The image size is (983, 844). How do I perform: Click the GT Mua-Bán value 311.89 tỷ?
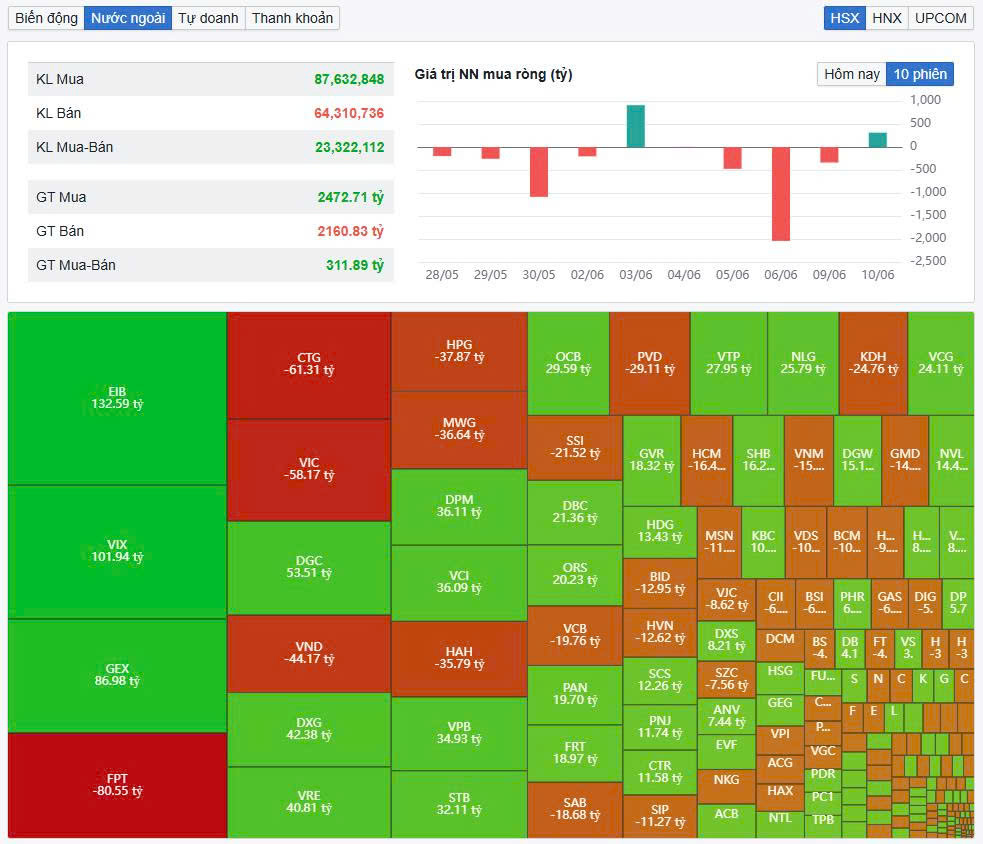tap(355, 265)
